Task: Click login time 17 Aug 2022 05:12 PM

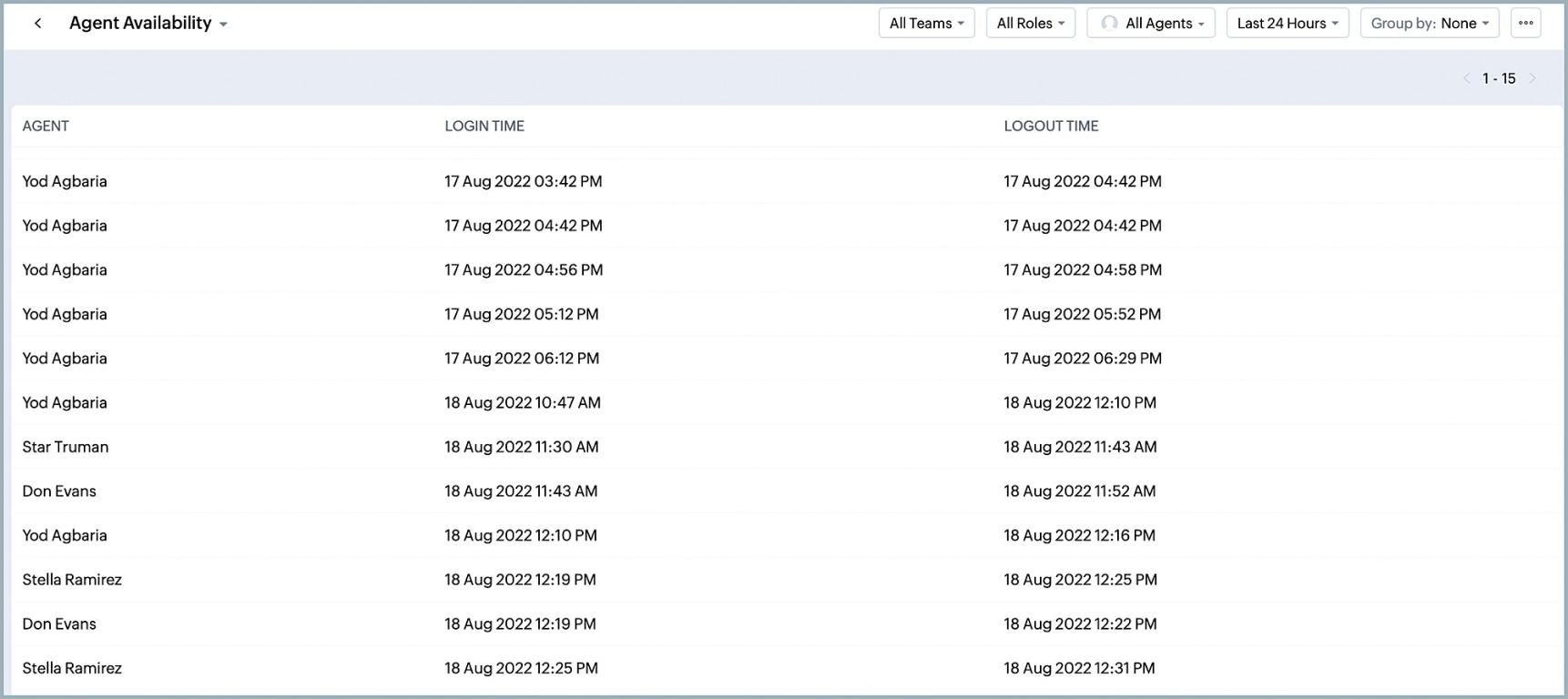Action: (x=522, y=314)
